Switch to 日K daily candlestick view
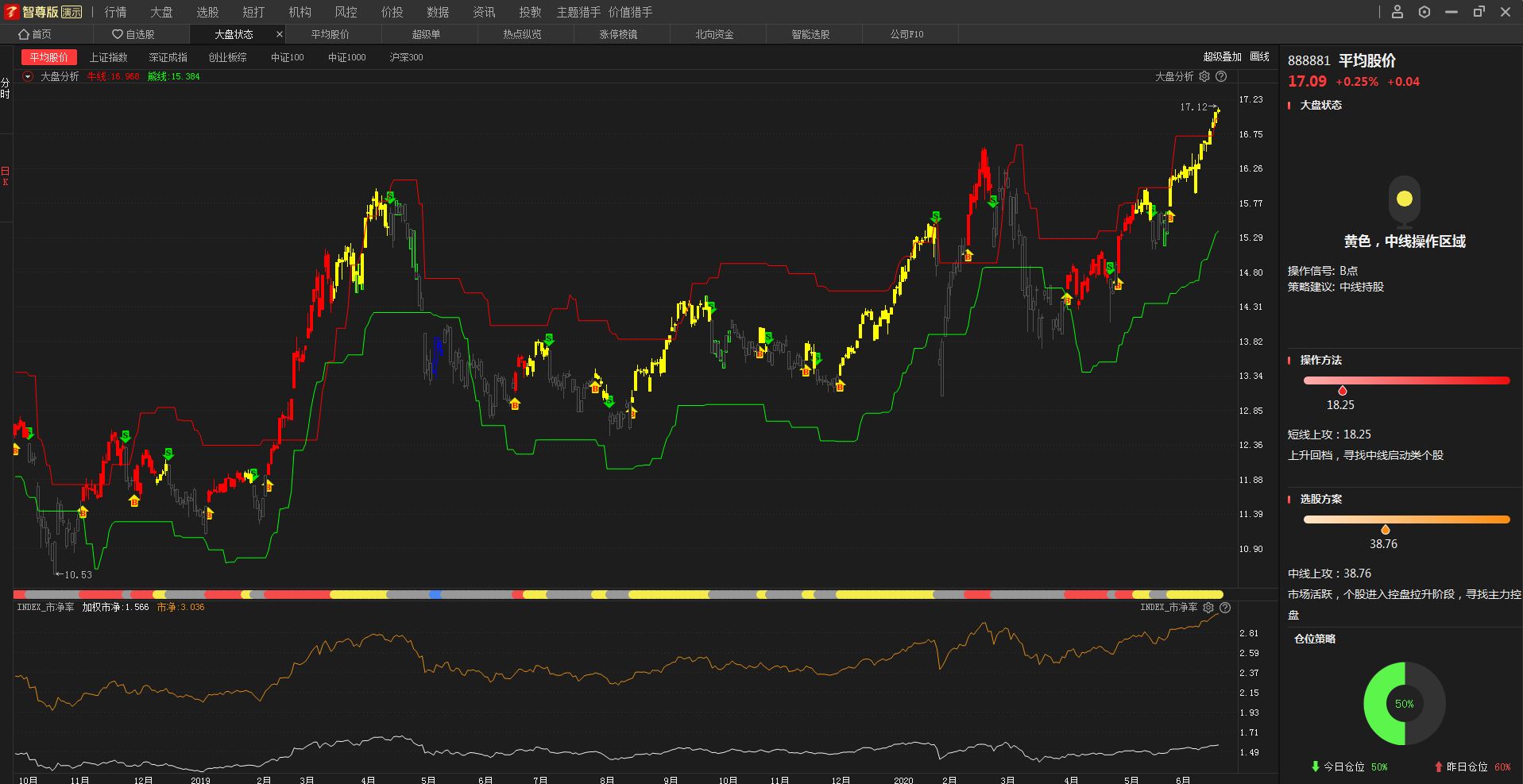This screenshot has height=784, width=1523. (6, 176)
